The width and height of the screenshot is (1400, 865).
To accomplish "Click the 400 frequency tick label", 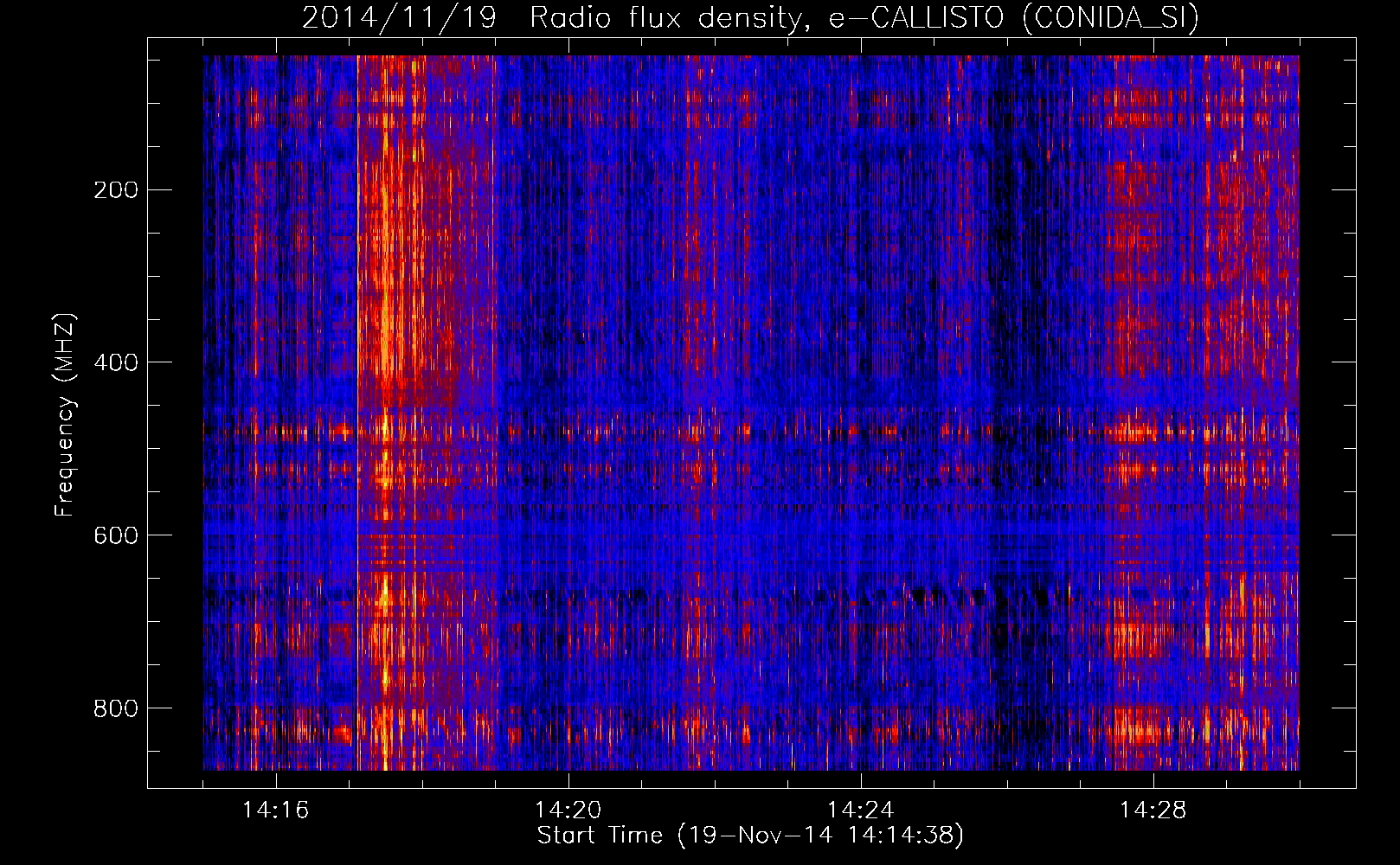I will (116, 362).
